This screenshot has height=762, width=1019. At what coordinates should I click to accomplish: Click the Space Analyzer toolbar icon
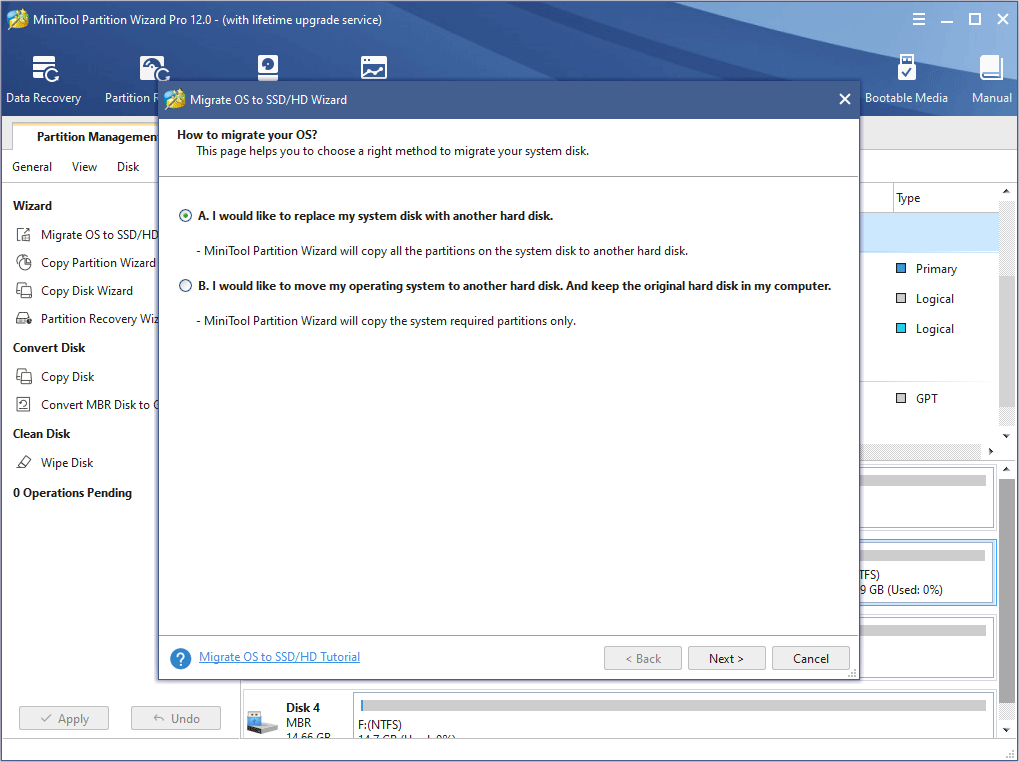374,68
